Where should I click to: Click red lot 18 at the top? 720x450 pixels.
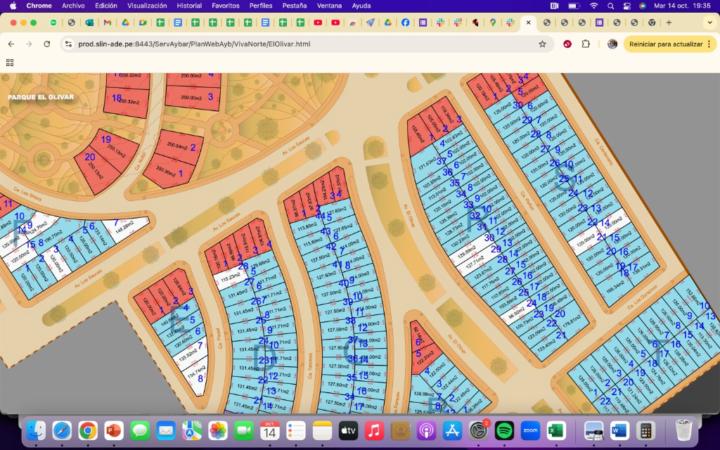coord(125,98)
